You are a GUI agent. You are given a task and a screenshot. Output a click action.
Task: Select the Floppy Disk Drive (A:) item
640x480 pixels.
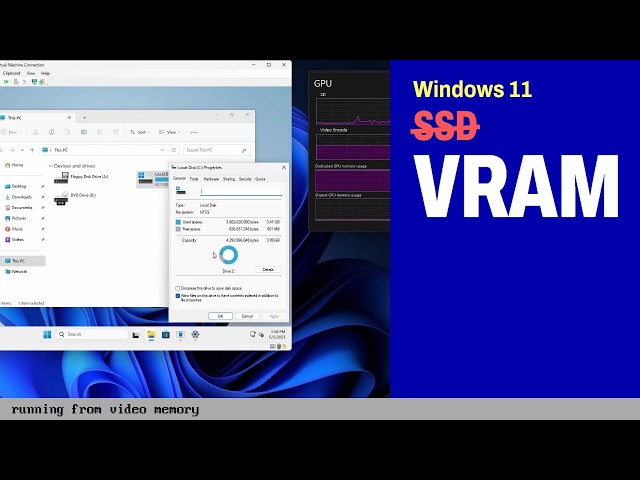tap(82, 177)
